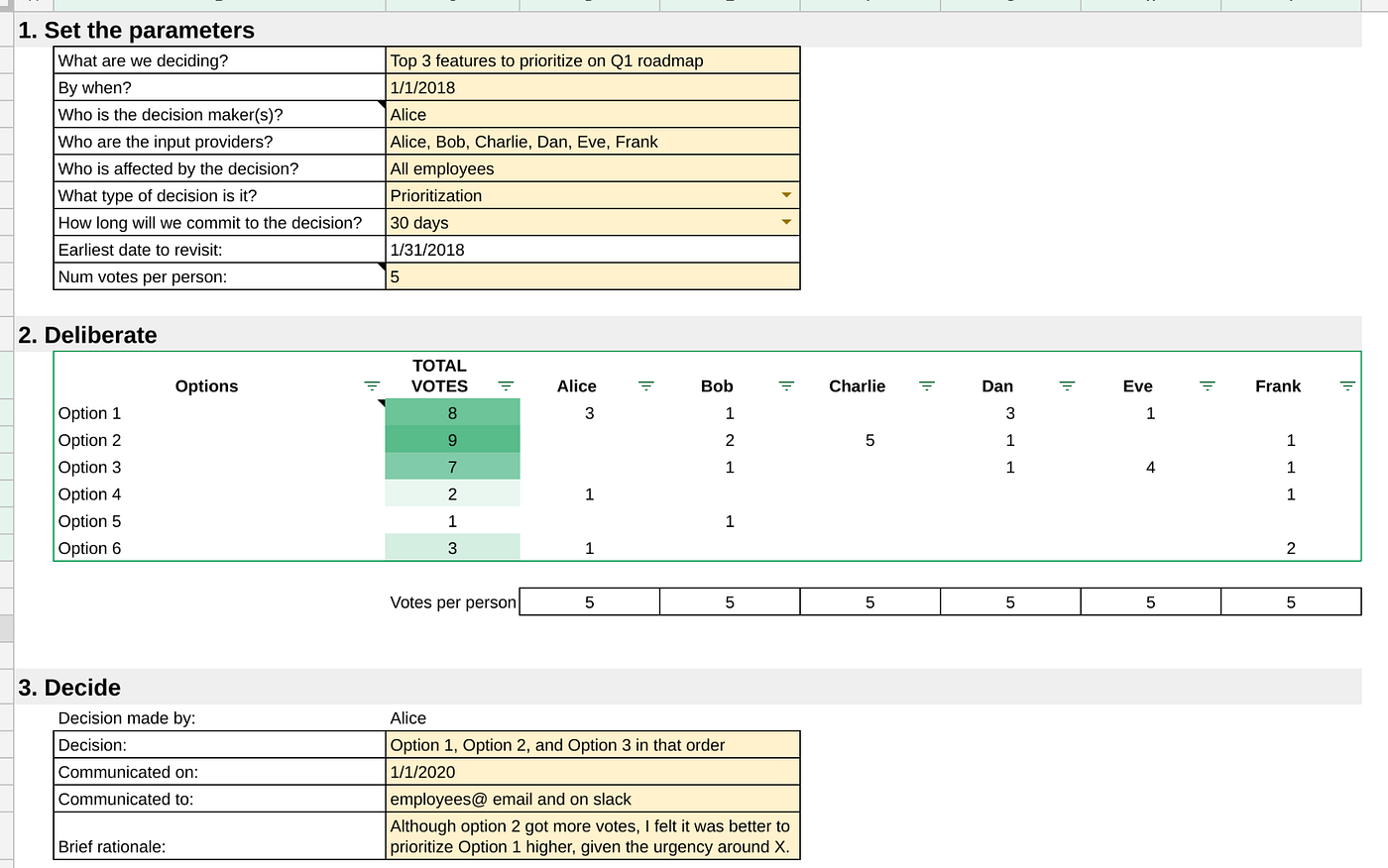This screenshot has height=868, width=1388.
Task: Open the filter on Dan's vote column
Action: (x=1067, y=386)
